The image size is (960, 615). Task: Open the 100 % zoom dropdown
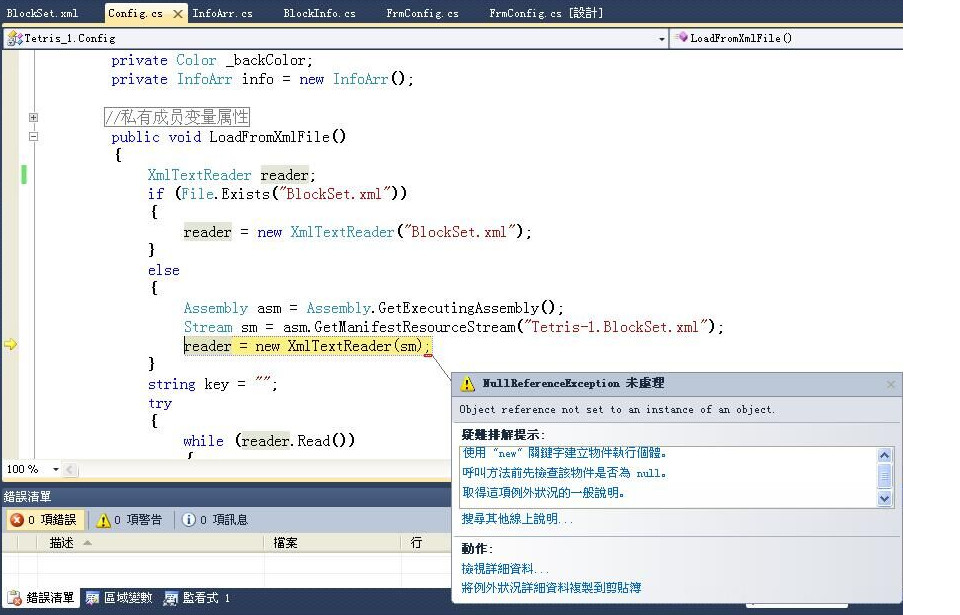pos(56,469)
